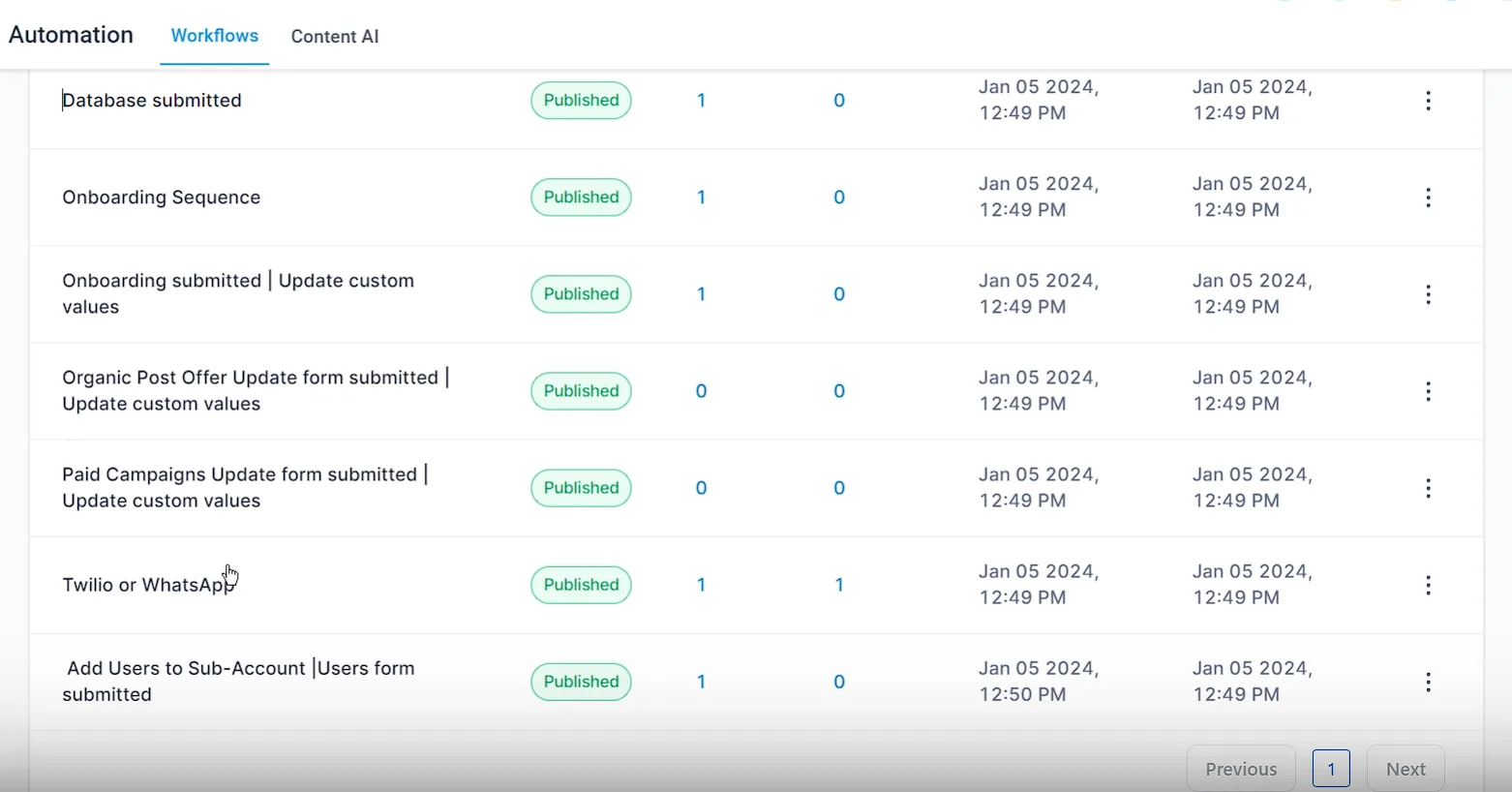Open actions menu for Paid Campaigns workflow

tap(1428, 488)
